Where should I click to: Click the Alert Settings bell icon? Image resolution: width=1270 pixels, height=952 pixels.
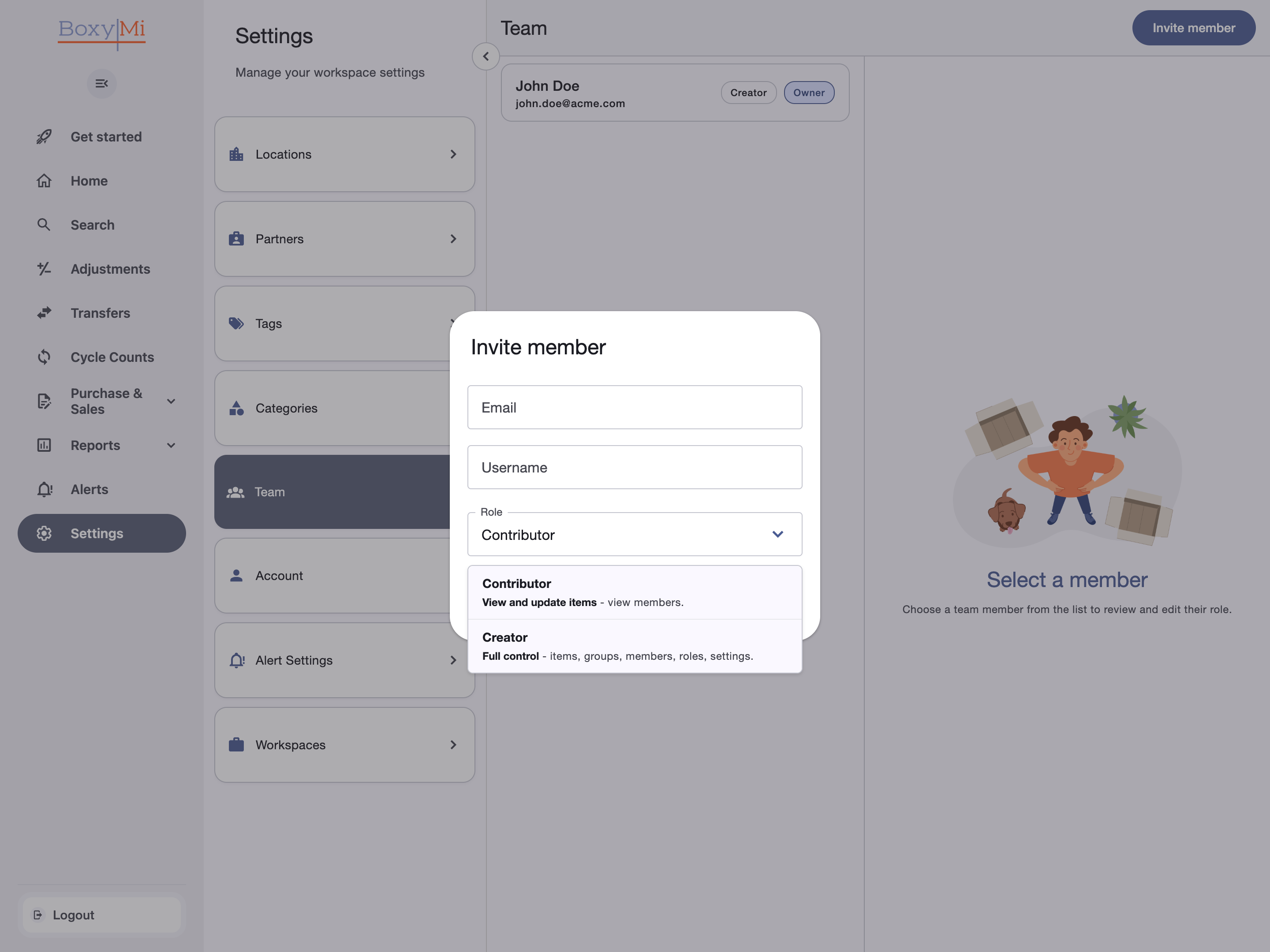[x=237, y=661]
